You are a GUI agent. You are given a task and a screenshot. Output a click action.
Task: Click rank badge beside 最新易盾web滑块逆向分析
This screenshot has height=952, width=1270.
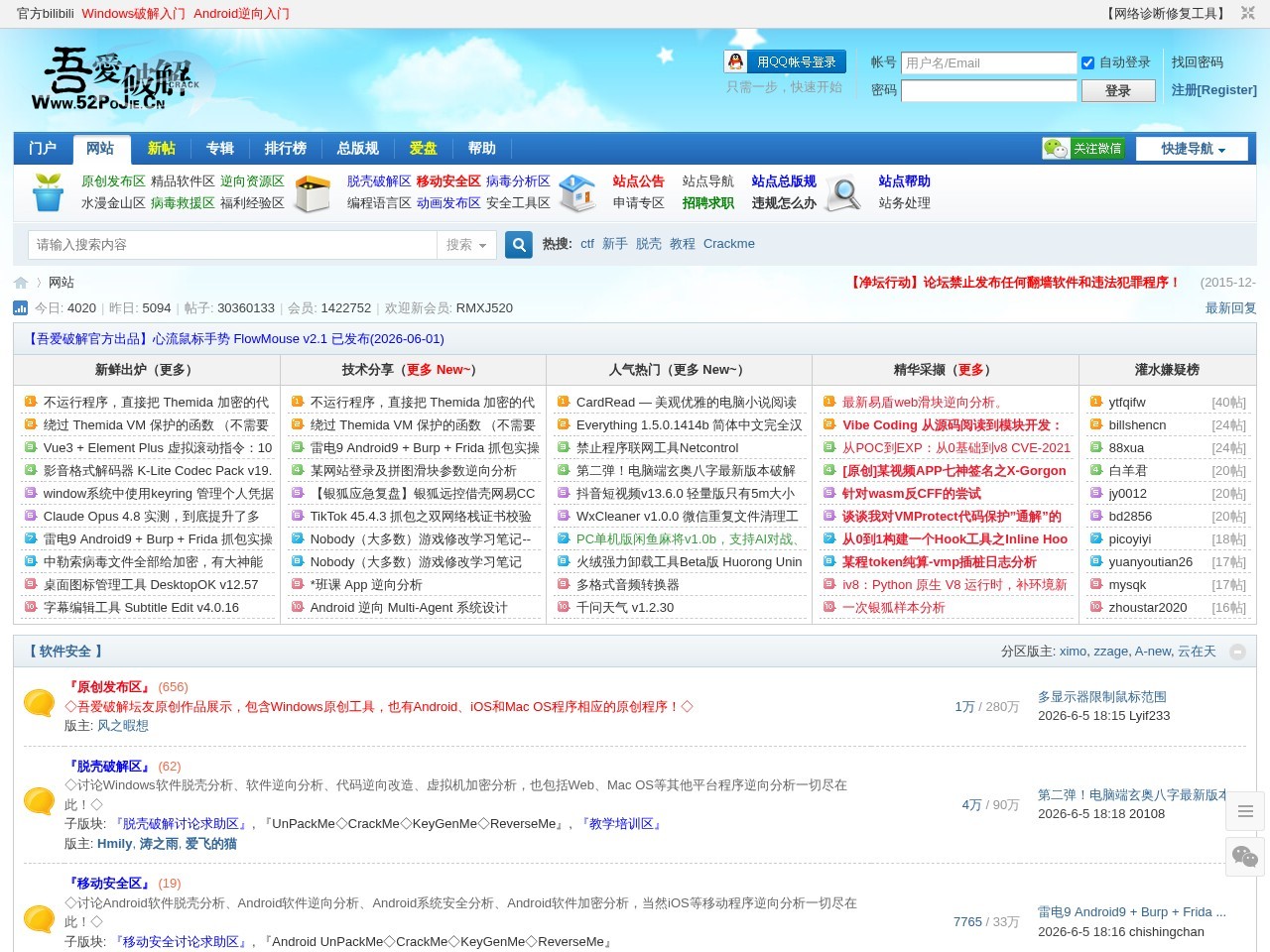(829, 402)
